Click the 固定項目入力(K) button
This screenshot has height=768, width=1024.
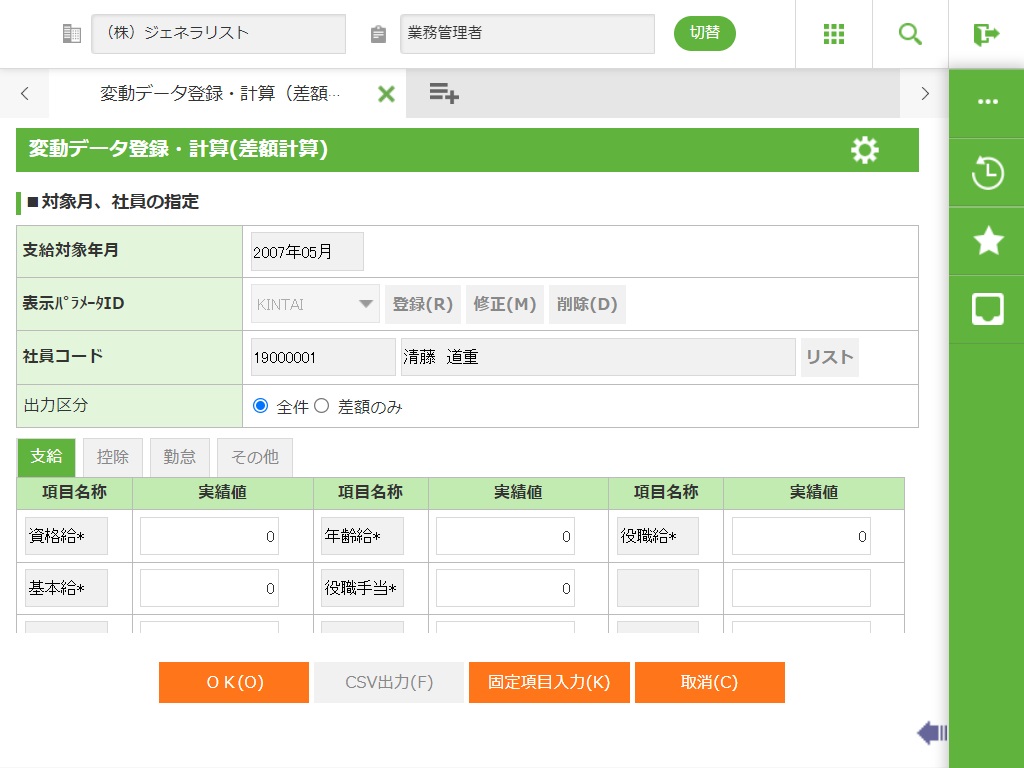point(549,682)
